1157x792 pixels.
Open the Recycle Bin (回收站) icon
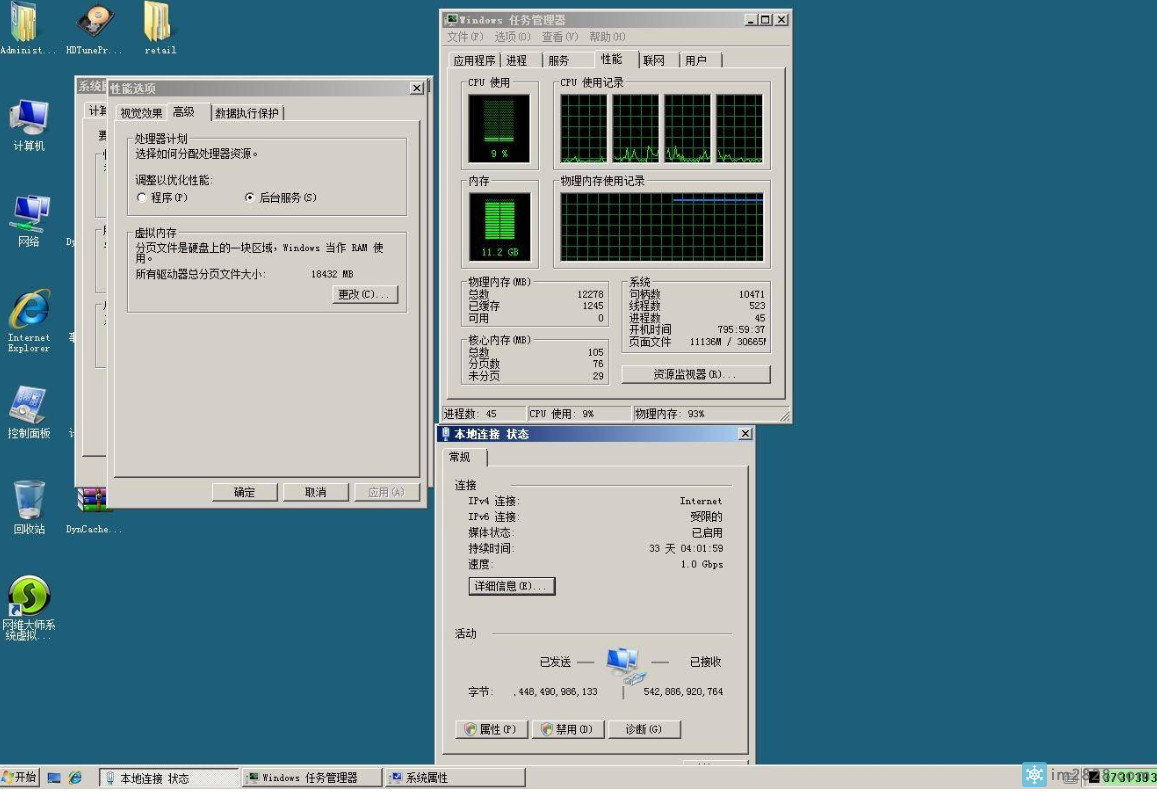[x=29, y=500]
